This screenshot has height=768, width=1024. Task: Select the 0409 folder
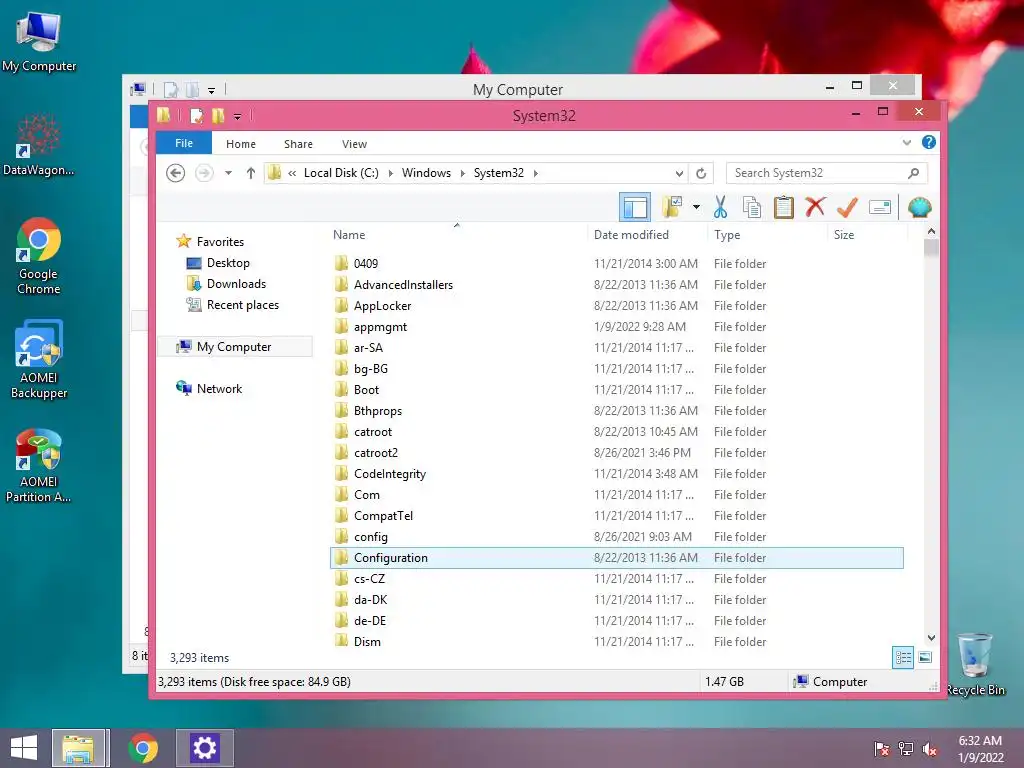coord(366,264)
